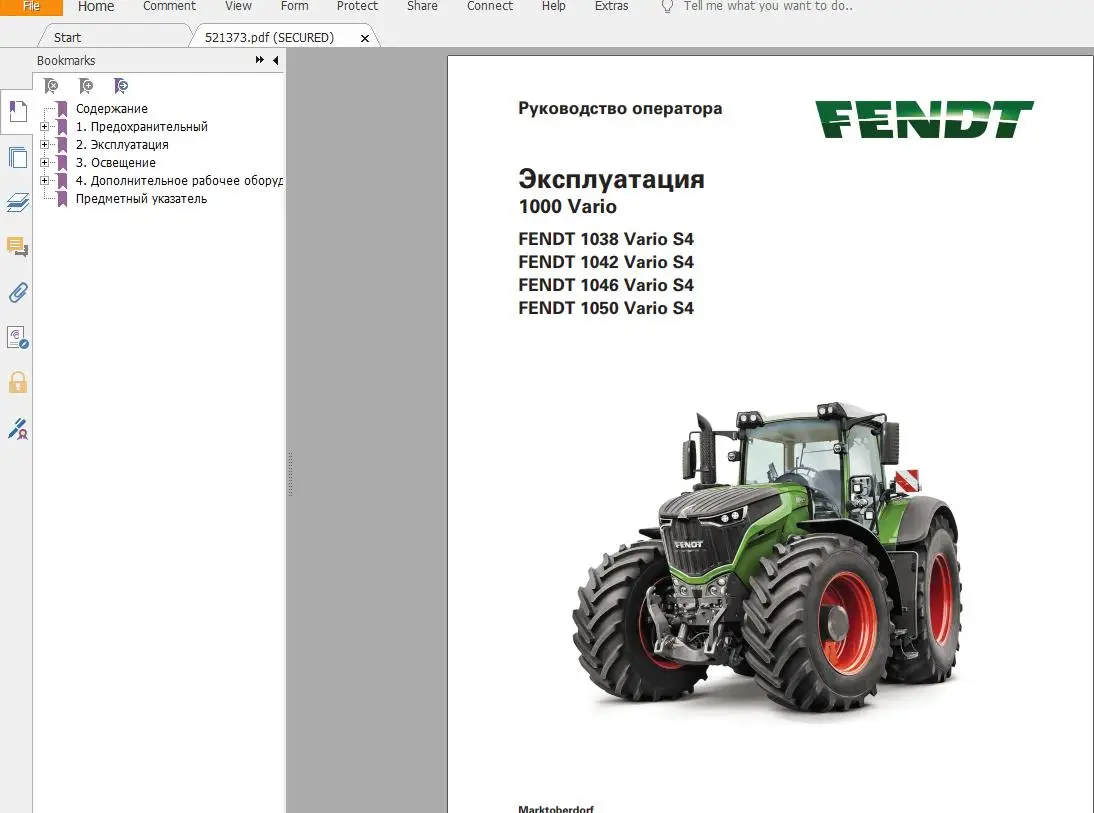Open the Comment ribbon tab
Viewport: 1094px width, 813px height.
pos(169,6)
